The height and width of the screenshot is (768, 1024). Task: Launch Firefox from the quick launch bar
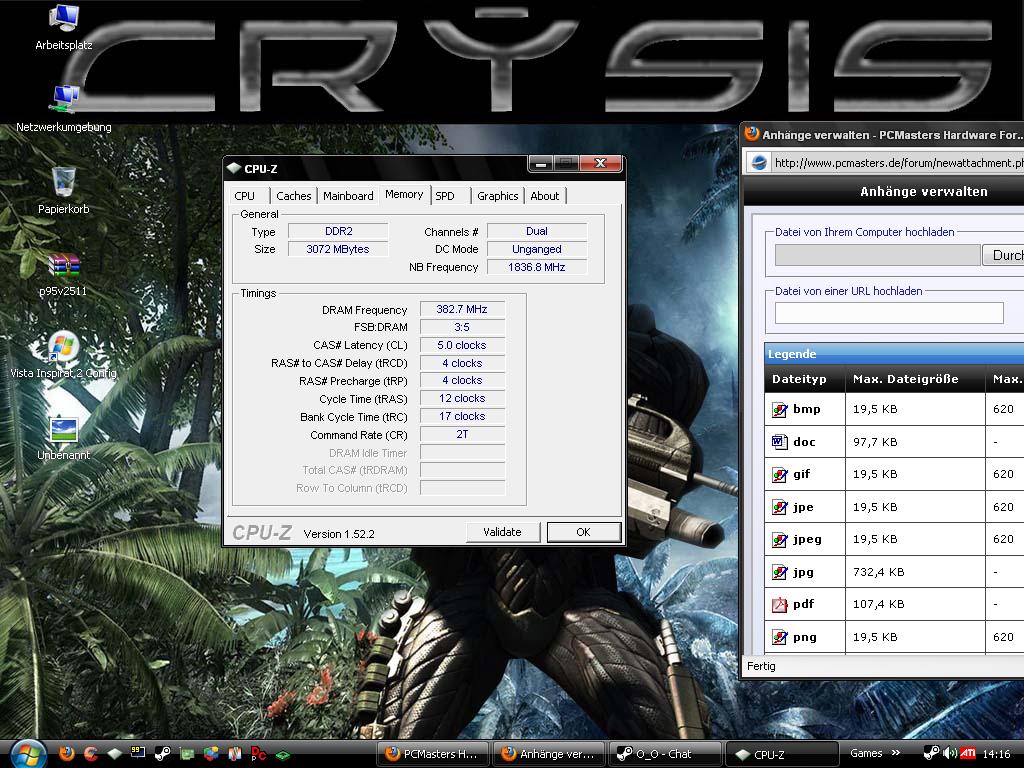tap(67, 754)
